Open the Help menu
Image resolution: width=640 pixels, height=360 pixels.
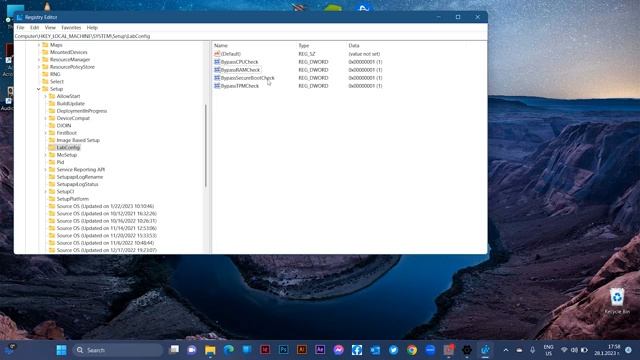point(92,28)
